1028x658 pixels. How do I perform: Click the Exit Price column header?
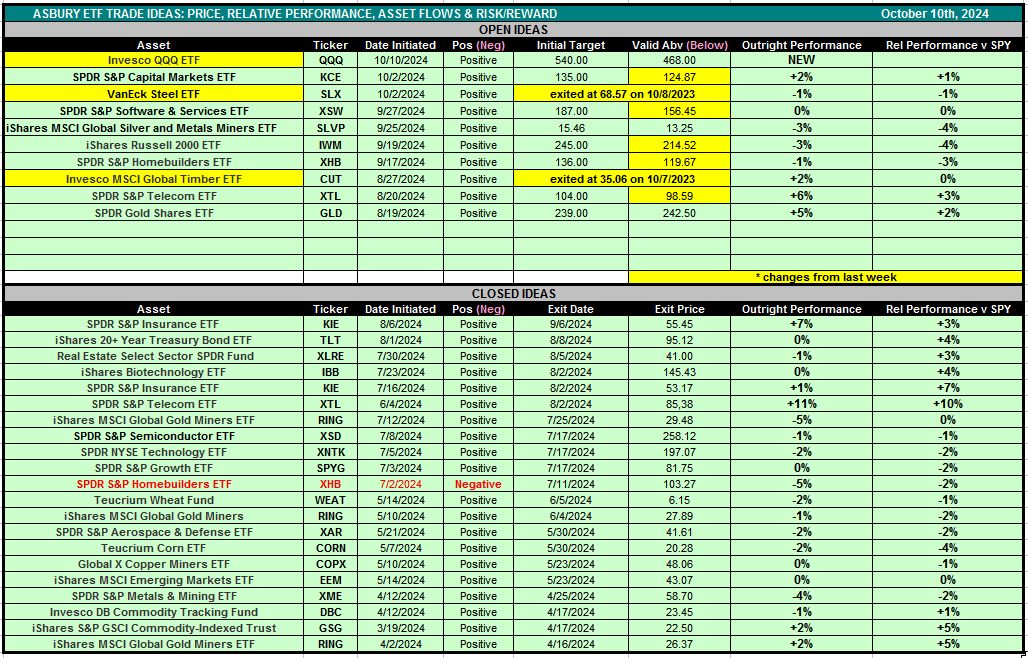pos(678,309)
